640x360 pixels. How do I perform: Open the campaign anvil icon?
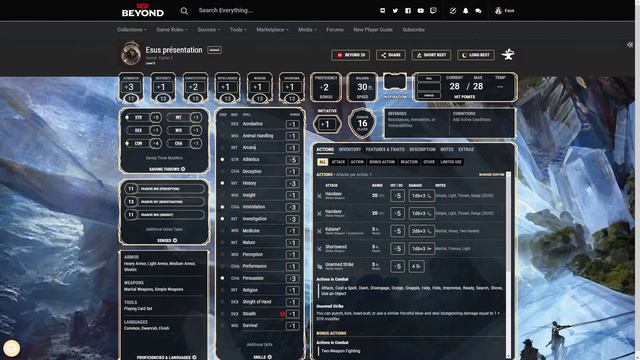(508, 54)
